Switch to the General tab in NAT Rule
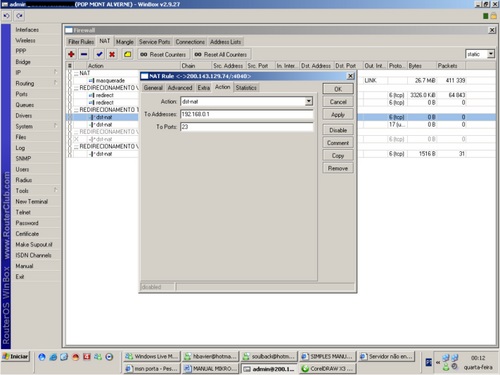This screenshot has width=500, height=375. coord(153,88)
